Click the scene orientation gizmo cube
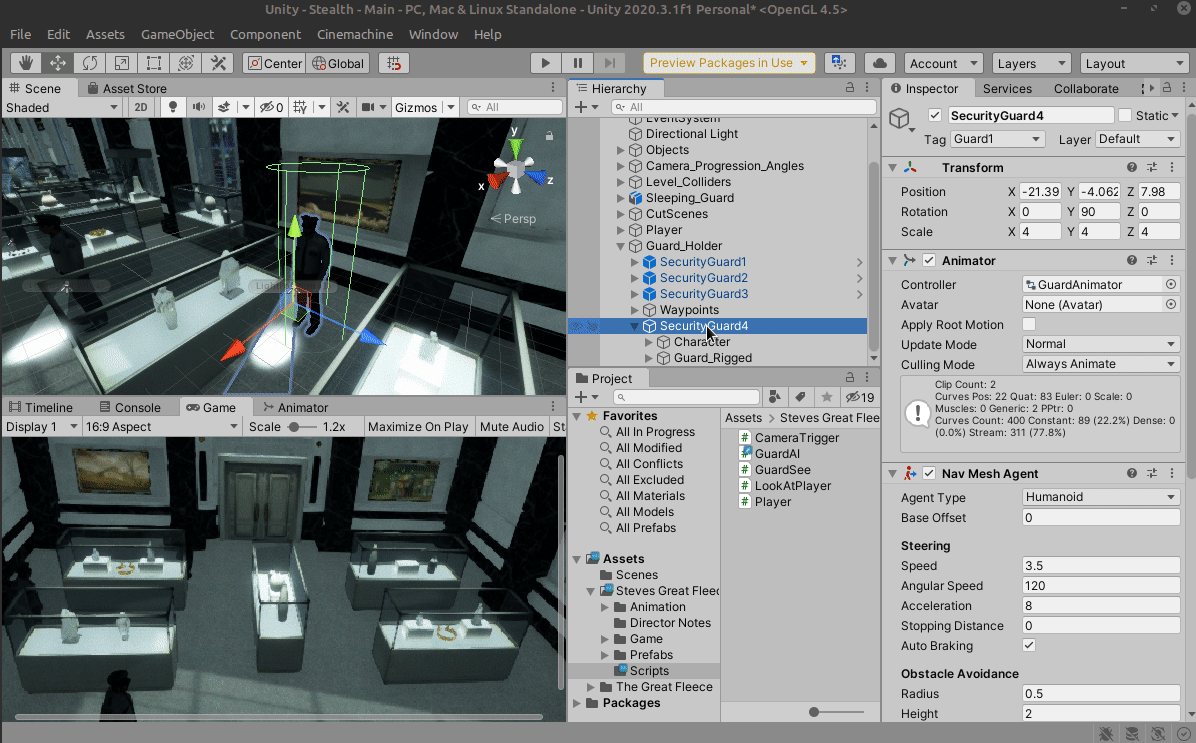1196x743 pixels. 517,167
